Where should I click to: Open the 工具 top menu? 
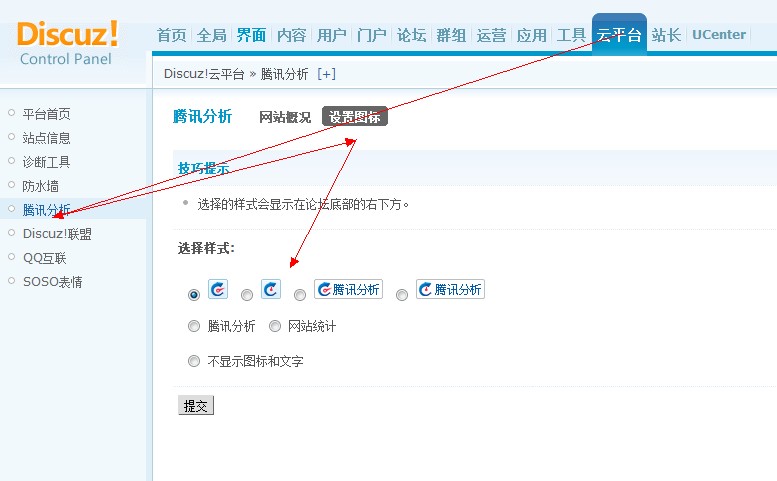tap(571, 35)
